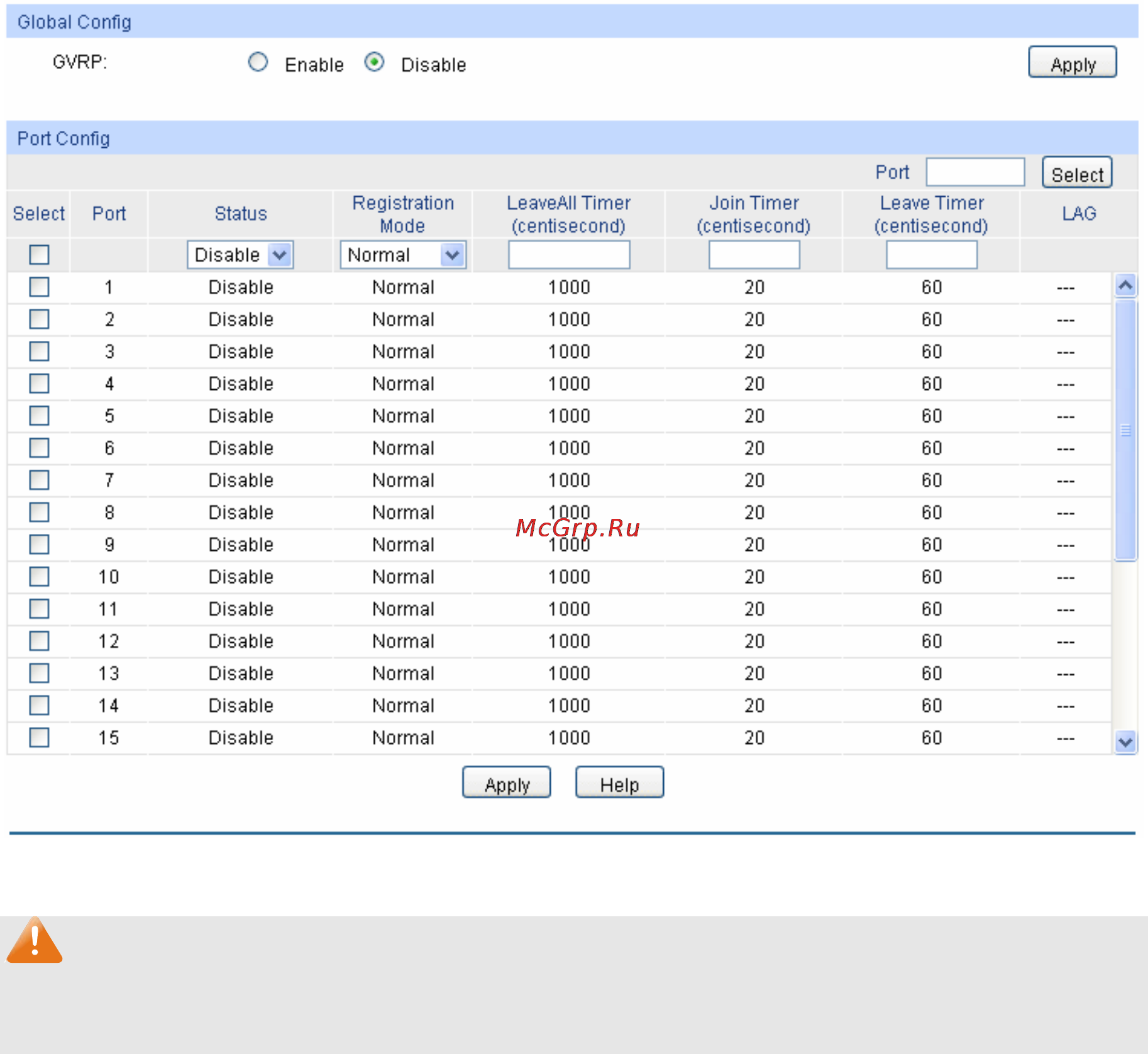
Task: Click the Leave Timer column header
Action: [x=931, y=214]
